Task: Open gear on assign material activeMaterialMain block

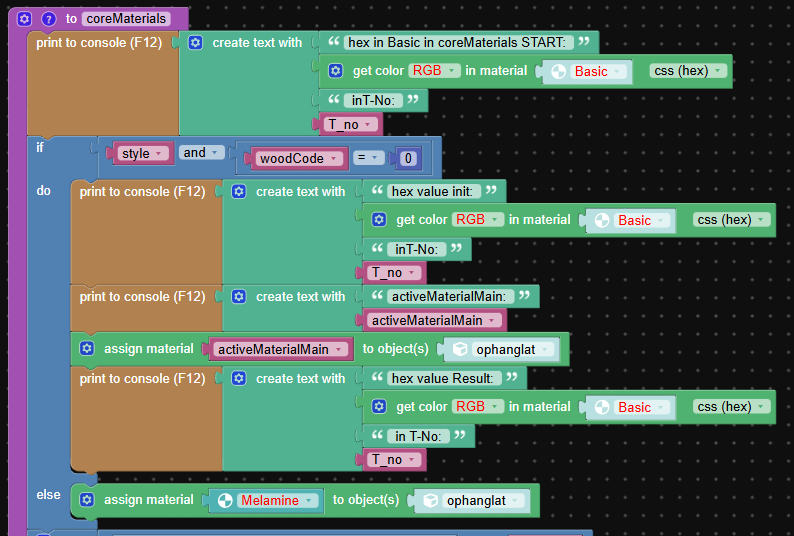Action: point(87,348)
